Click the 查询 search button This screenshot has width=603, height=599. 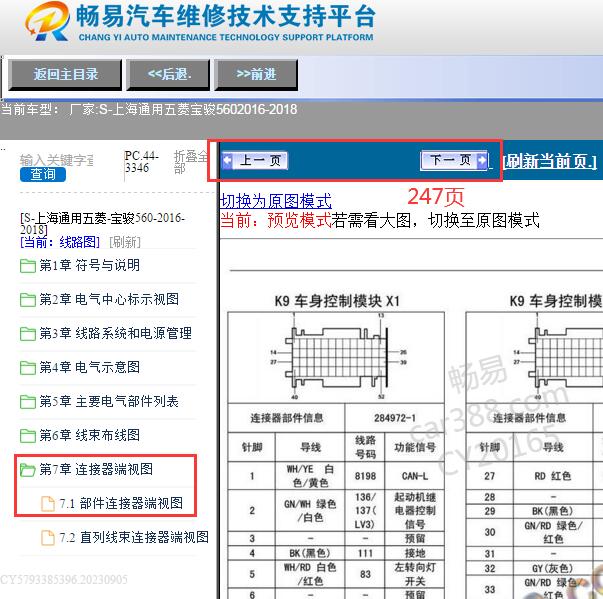pos(43,174)
